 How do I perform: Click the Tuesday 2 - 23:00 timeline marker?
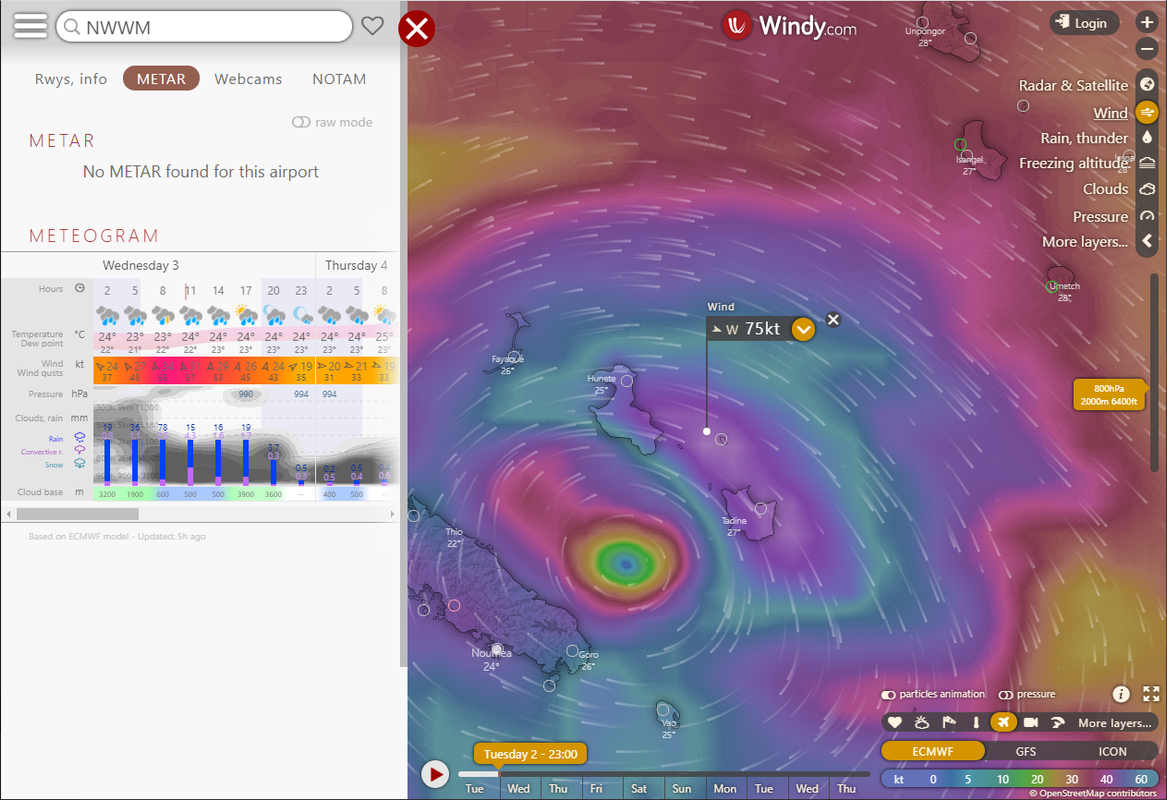pyautogui.click(x=530, y=754)
